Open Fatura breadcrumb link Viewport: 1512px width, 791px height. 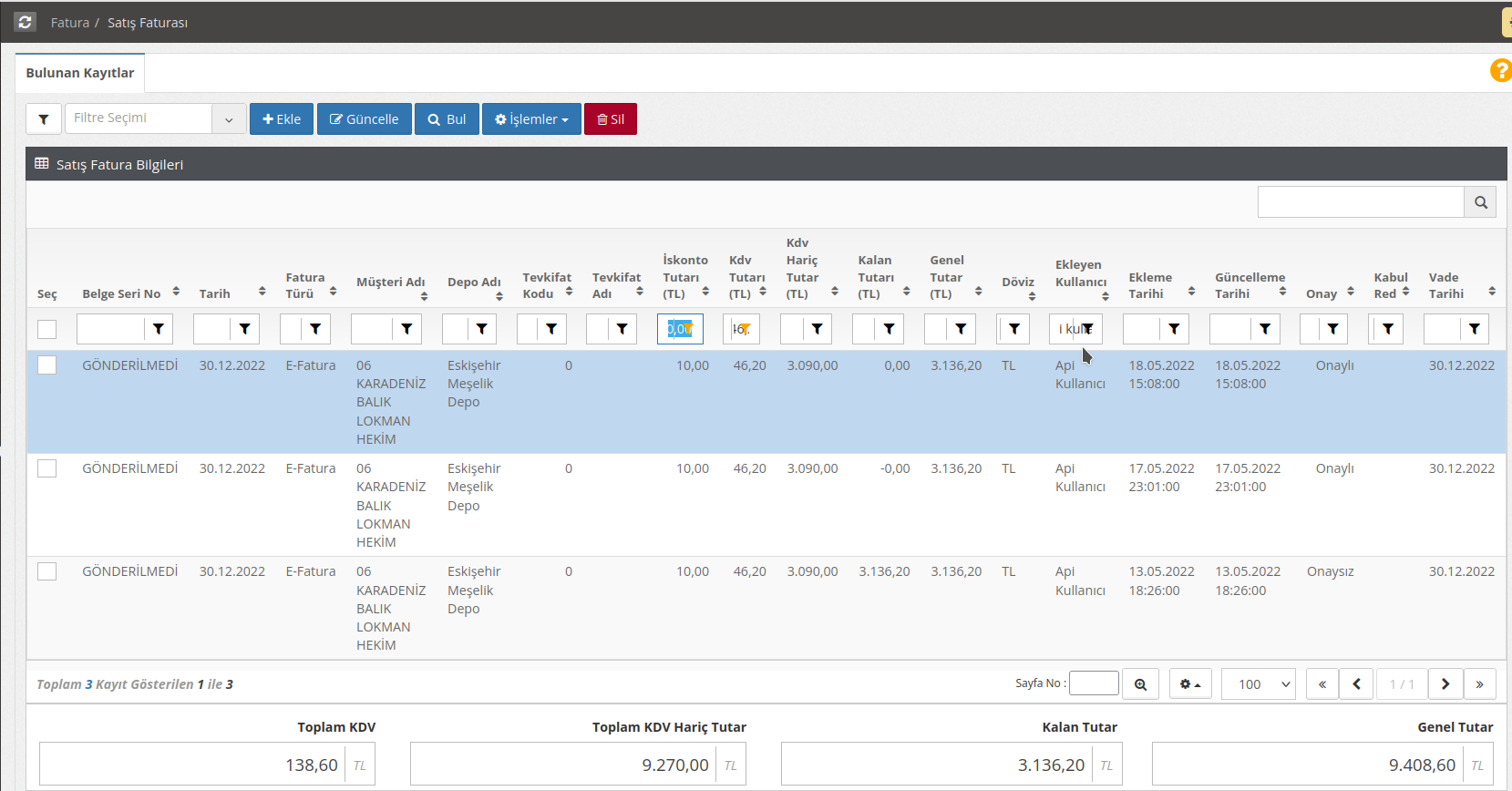70,23
